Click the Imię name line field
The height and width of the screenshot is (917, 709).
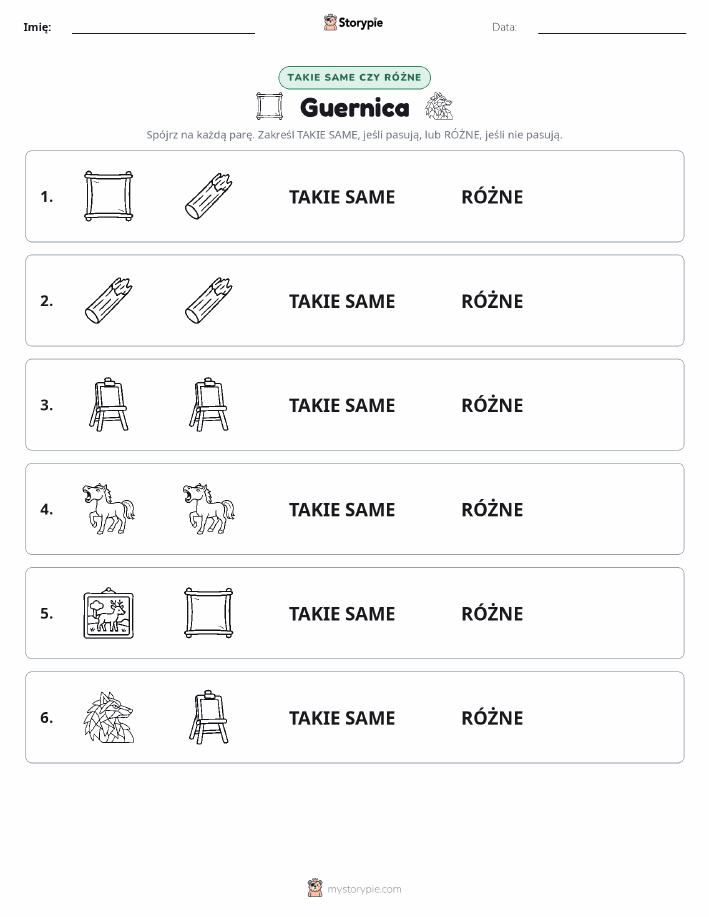click(x=163, y=28)
